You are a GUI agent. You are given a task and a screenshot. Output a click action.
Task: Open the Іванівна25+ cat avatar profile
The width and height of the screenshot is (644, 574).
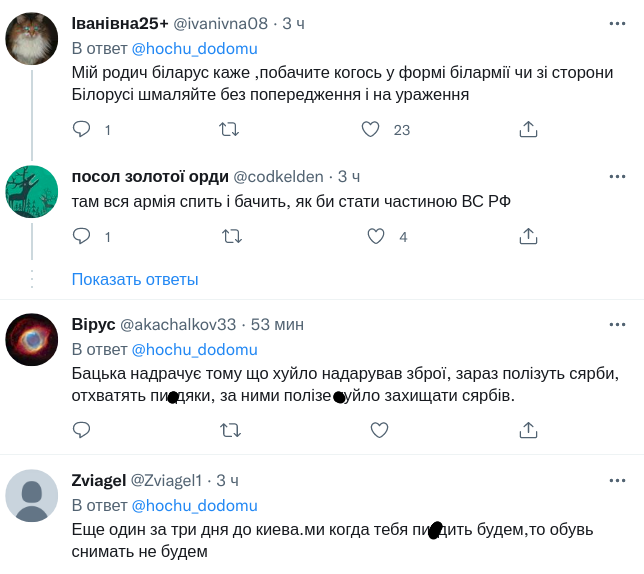[32, 40]
